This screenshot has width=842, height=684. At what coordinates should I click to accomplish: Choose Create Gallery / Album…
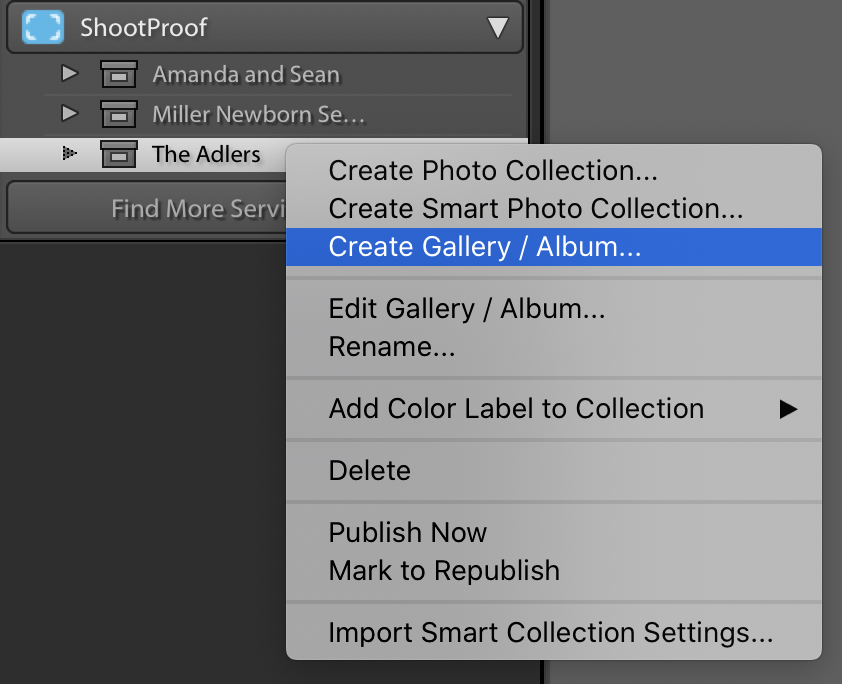(x=554, y=247)
